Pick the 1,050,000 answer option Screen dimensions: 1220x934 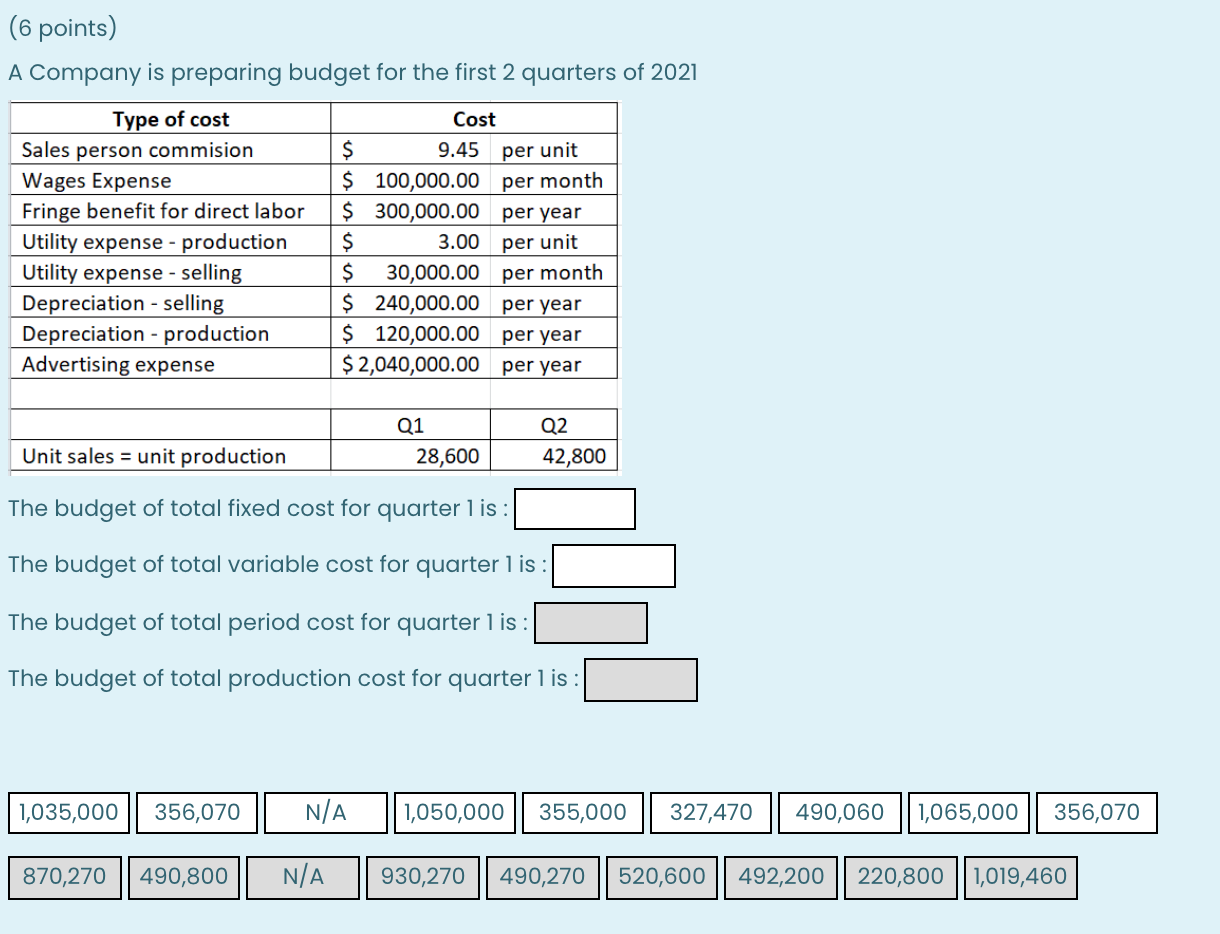point(453,813)
